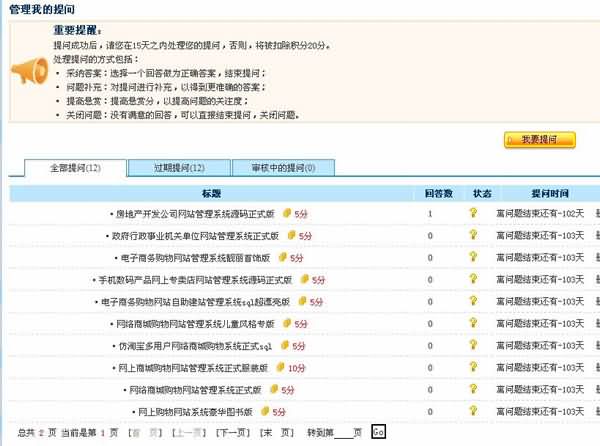Select the 审核中的提问(0) tab
Screen dimensions: 600x446
[283, 168]
